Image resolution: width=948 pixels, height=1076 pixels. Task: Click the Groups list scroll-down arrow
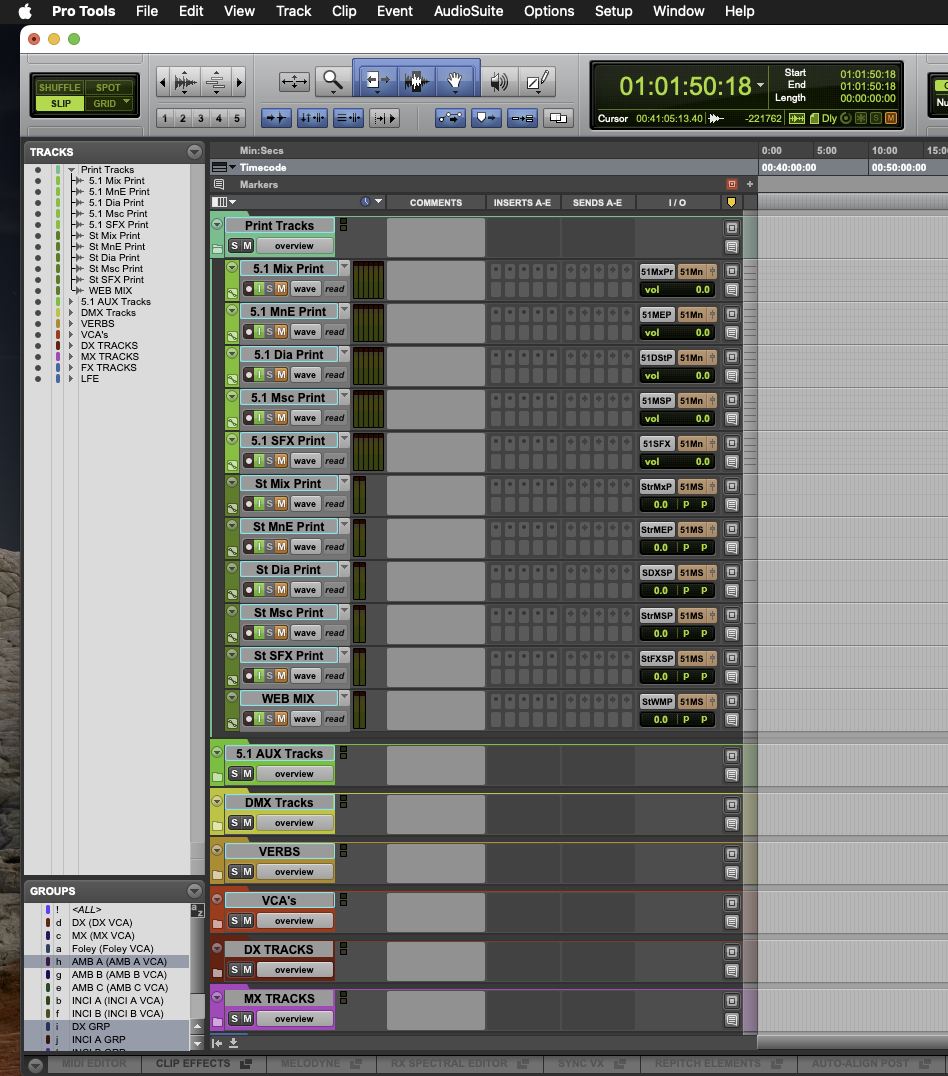197,1043
